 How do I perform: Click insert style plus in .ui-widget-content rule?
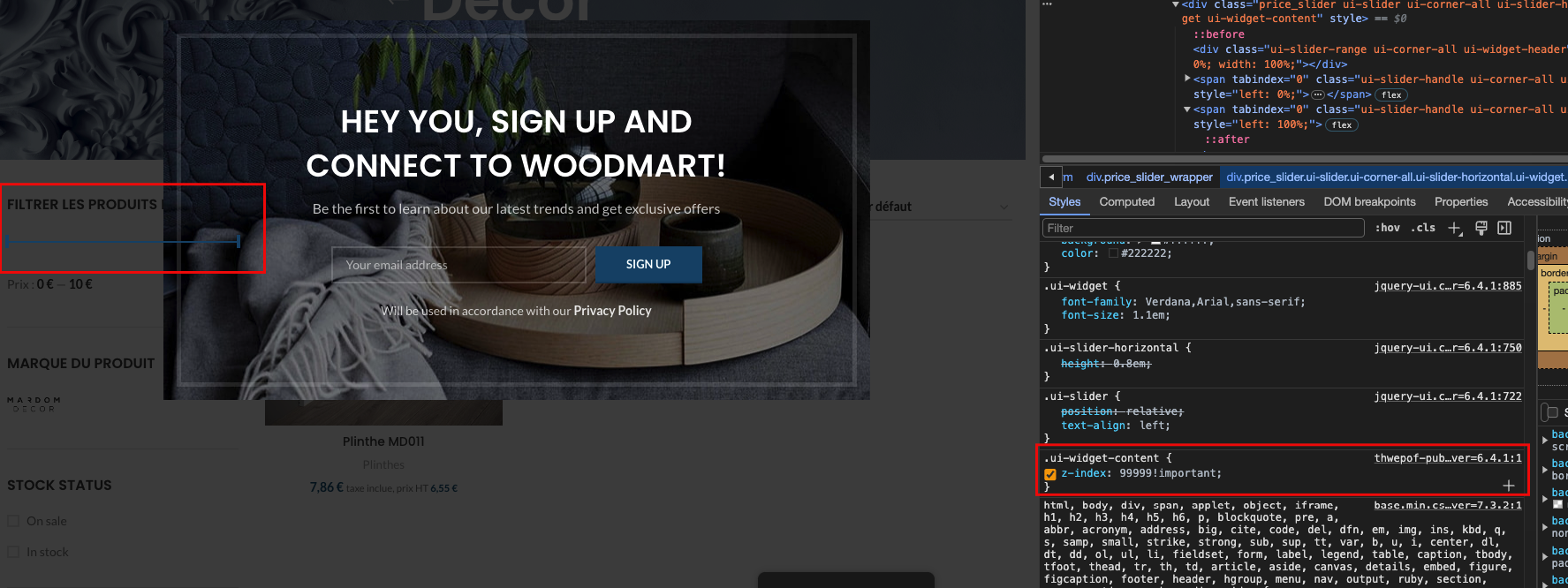[x=1509, y=486]
